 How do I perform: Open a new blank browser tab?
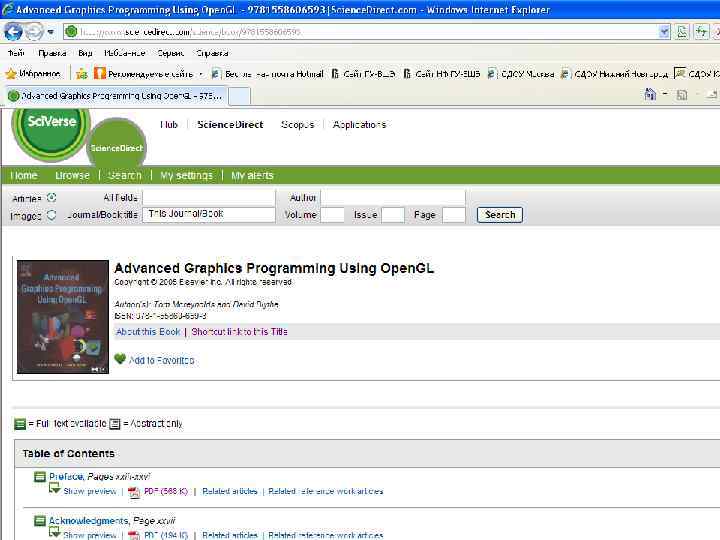pyautogui.click(x=239, y=96)
